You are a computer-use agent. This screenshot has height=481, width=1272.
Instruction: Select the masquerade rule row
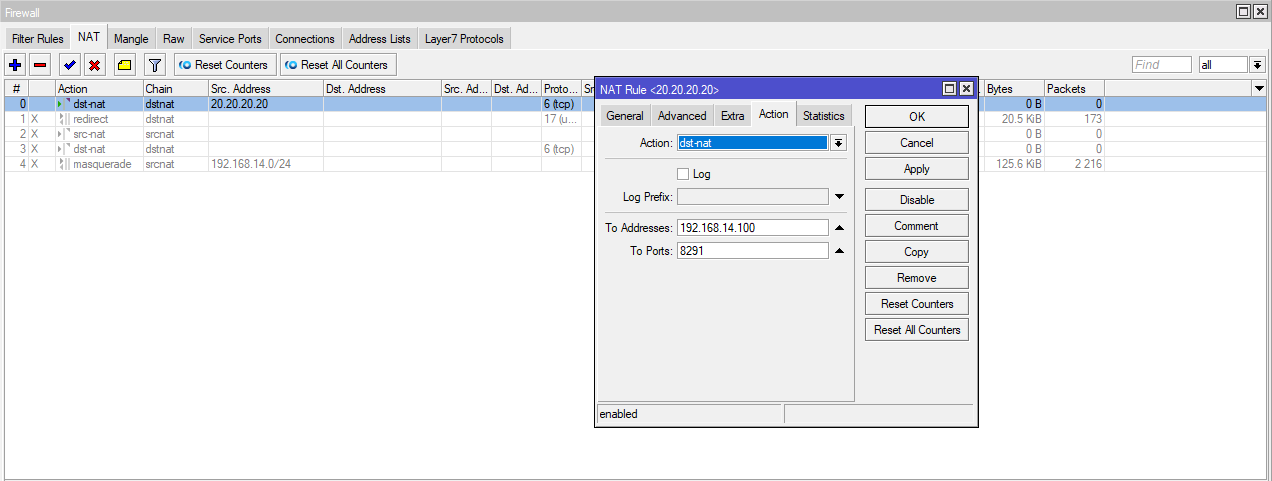(x=100, y=164)
